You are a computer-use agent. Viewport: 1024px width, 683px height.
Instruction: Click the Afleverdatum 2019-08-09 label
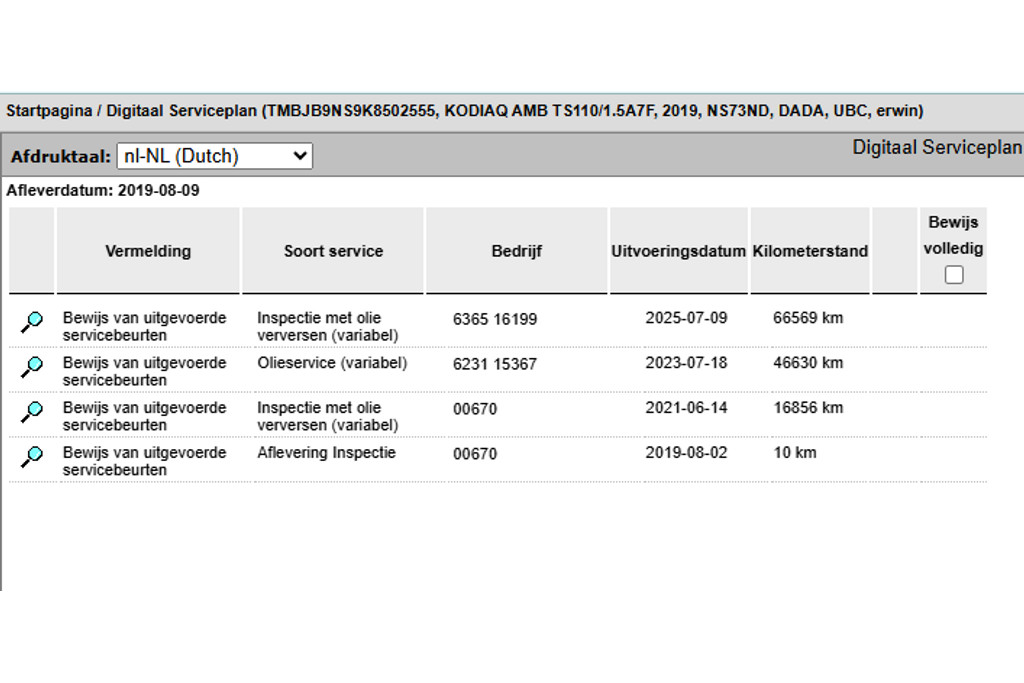point(103,190)
